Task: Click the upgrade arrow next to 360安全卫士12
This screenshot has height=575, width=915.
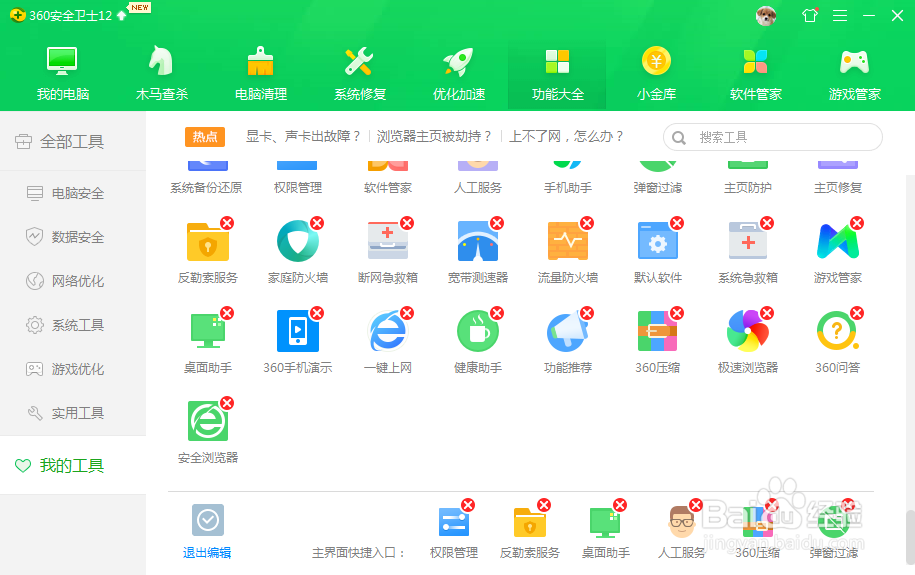Action: coord(121,16)
